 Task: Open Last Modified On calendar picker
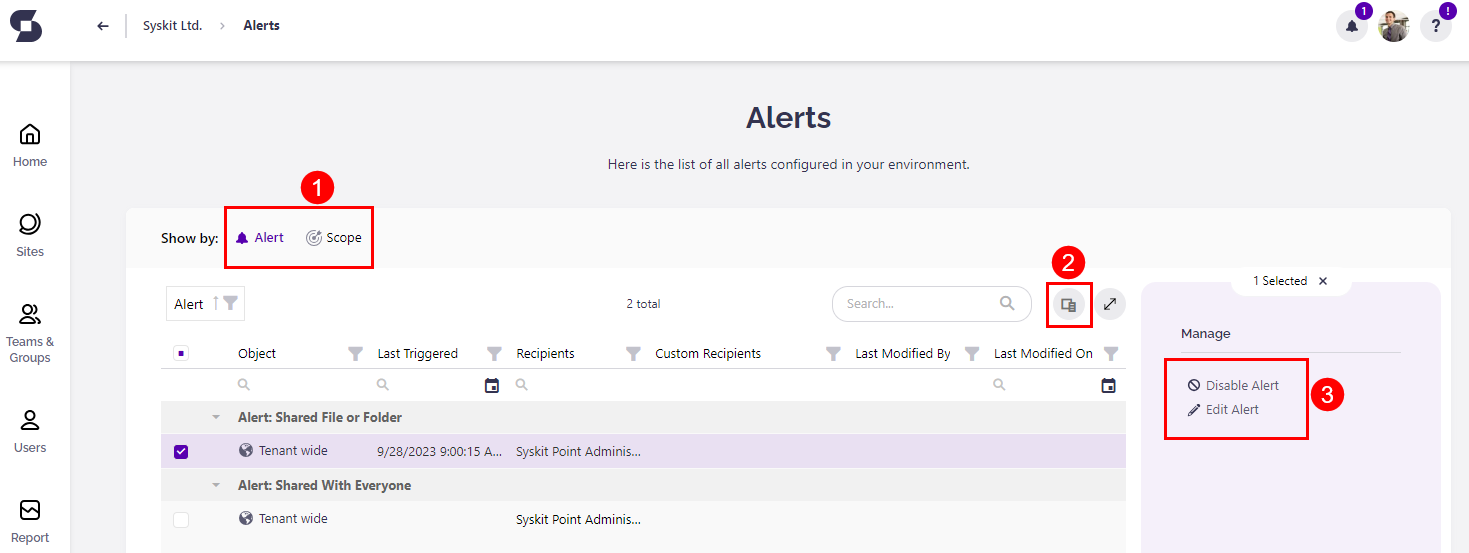click(x=1108, y=385)
